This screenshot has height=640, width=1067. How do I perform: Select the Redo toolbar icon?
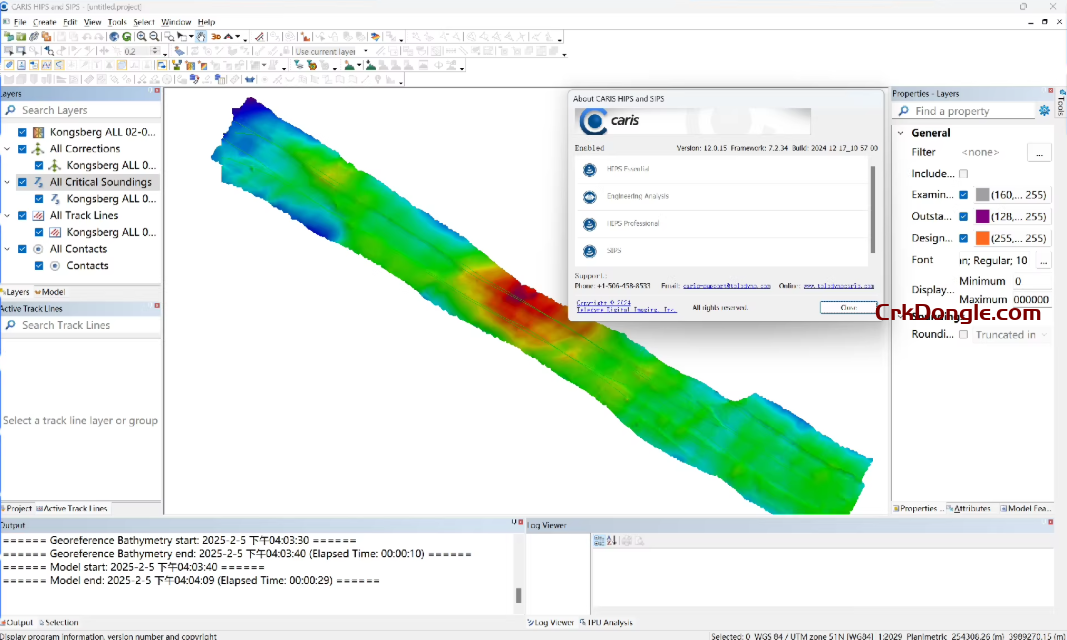pyautogui.click(x=98, y=37)
